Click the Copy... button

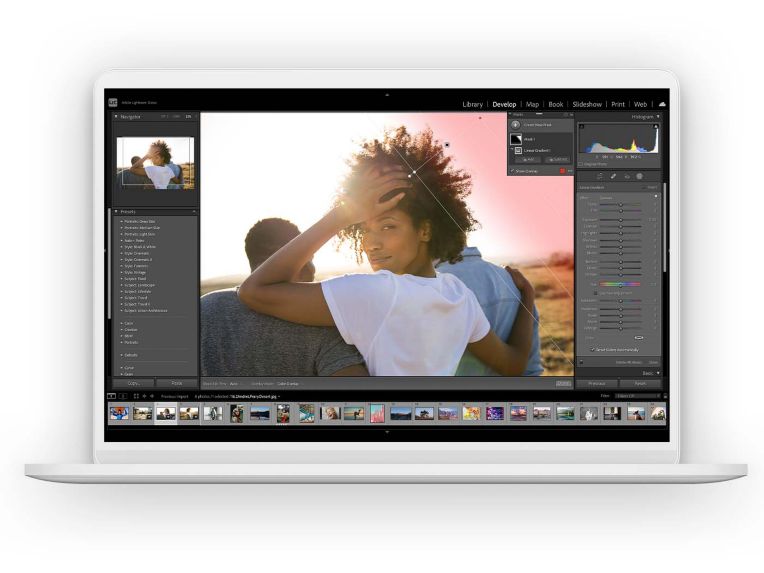pos(132,383)
